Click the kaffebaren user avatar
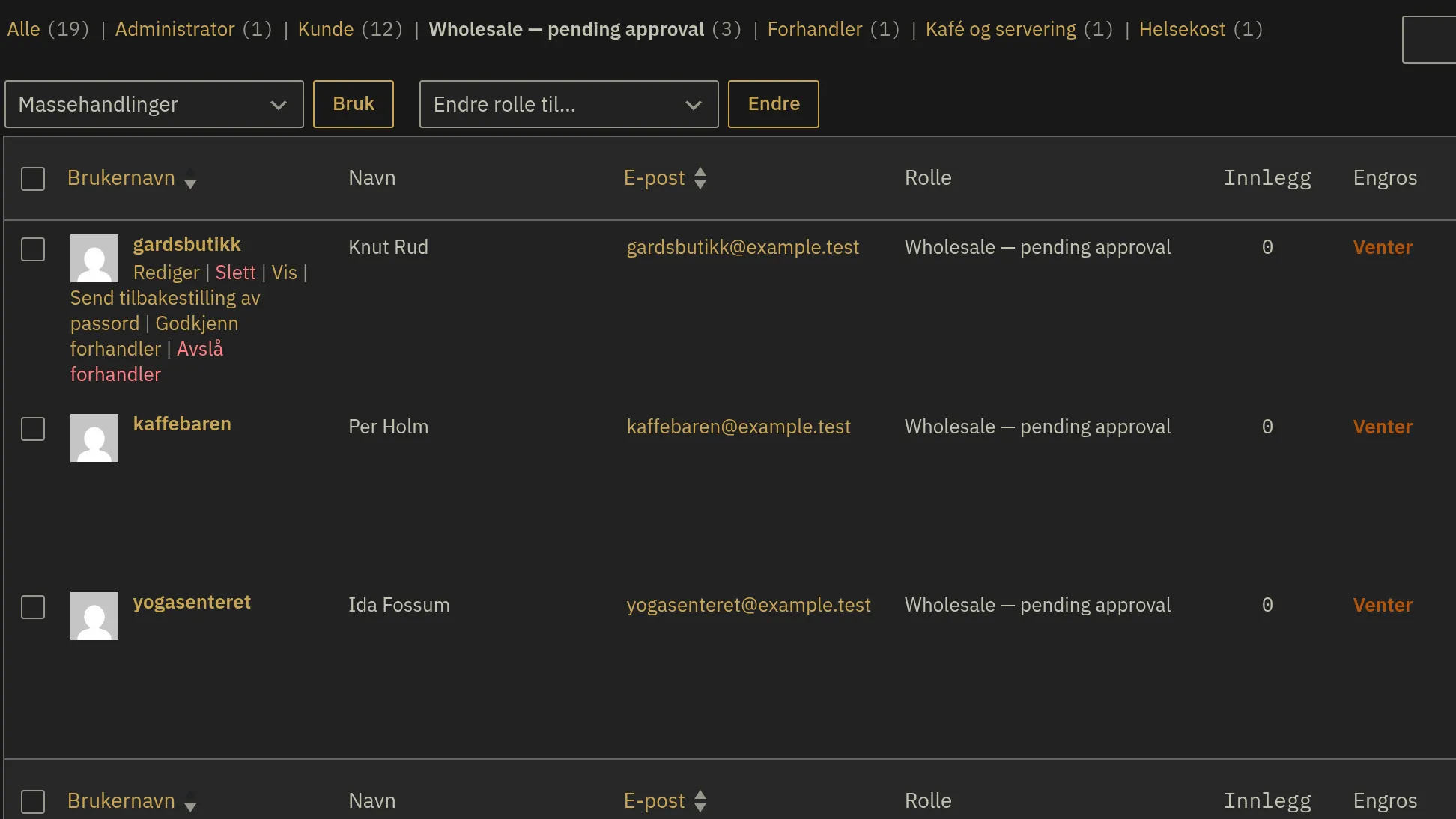Image resolution: width=1456 pixels, height=819 pixels. [x=94, y=438]
